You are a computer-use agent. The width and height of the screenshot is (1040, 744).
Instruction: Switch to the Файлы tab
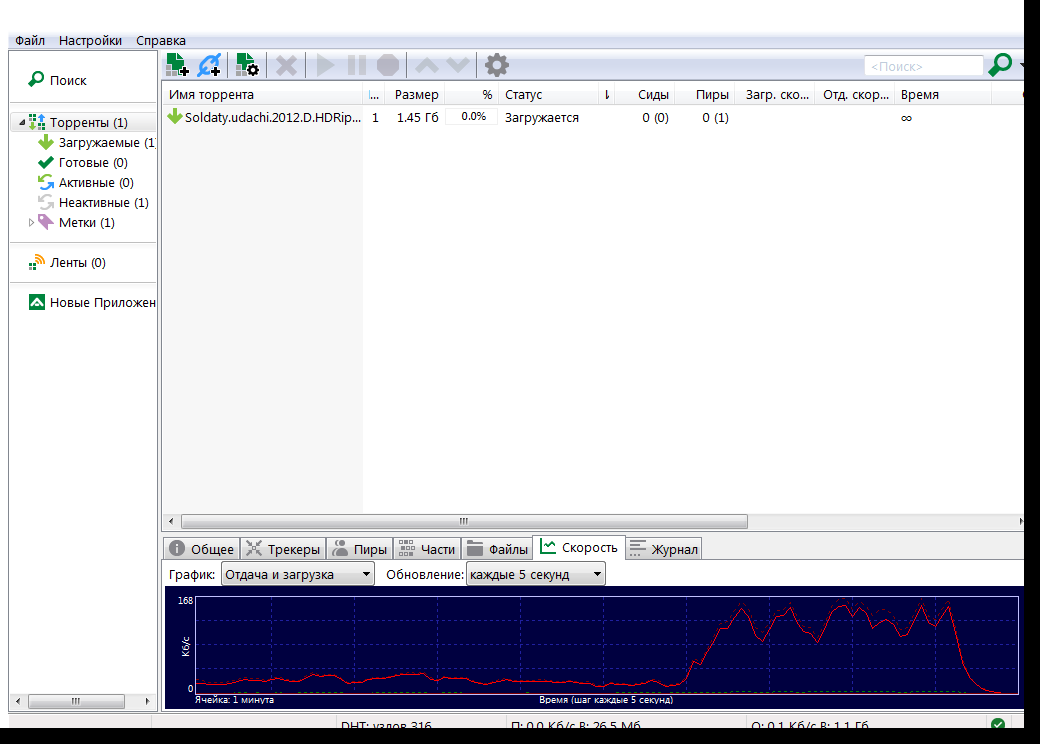[497, 549]
